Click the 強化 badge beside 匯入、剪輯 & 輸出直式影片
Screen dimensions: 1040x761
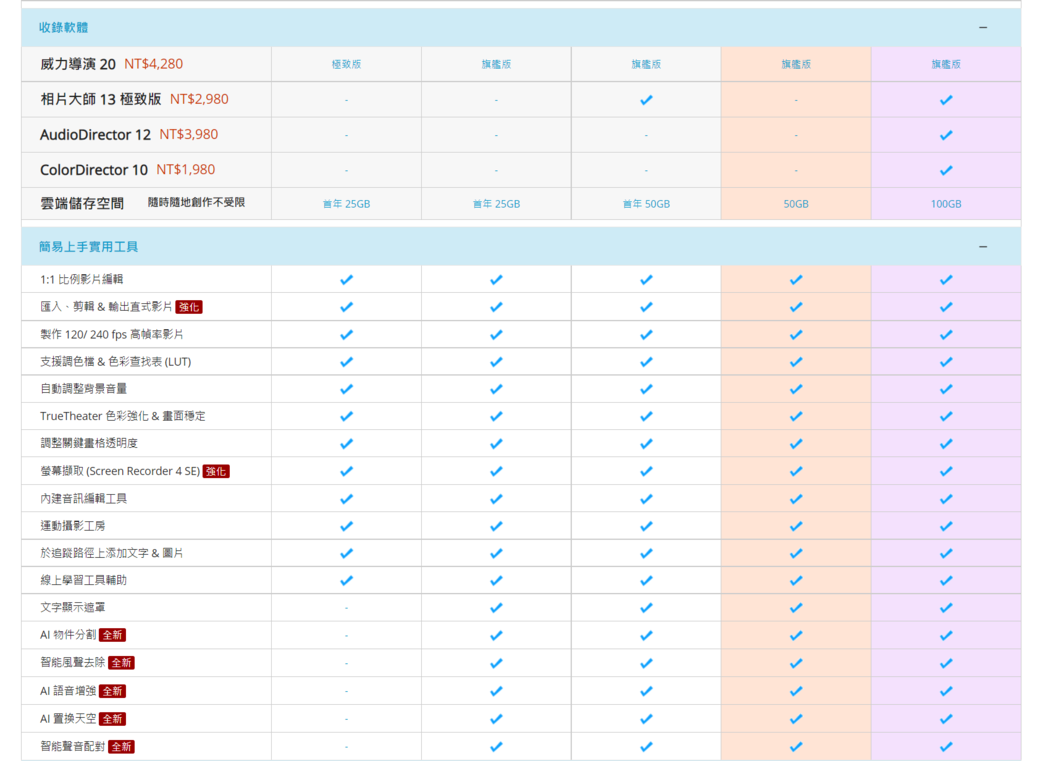[x=189, y=307]
